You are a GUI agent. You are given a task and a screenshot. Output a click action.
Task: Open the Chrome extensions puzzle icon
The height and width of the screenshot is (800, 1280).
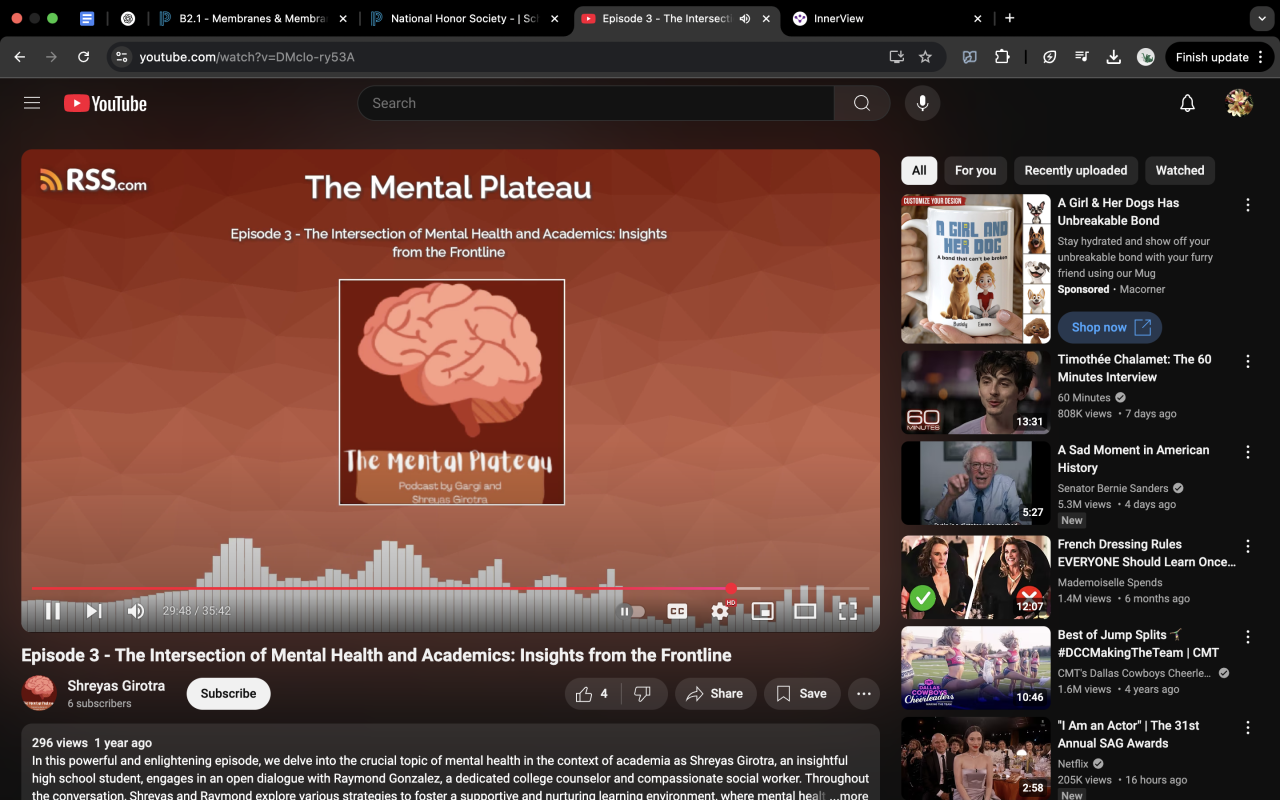(1002, 57)
